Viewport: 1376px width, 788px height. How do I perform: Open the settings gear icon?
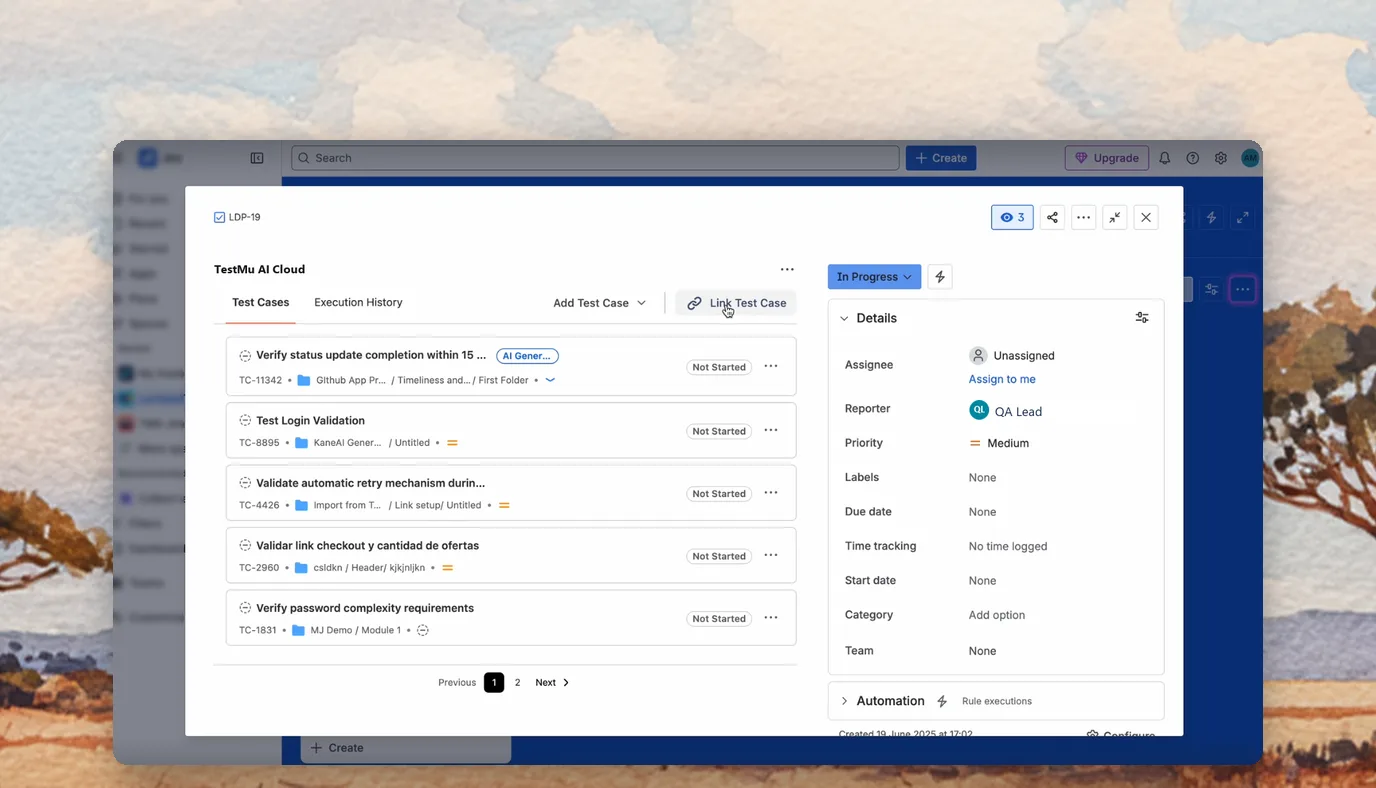coord(1221,158)
